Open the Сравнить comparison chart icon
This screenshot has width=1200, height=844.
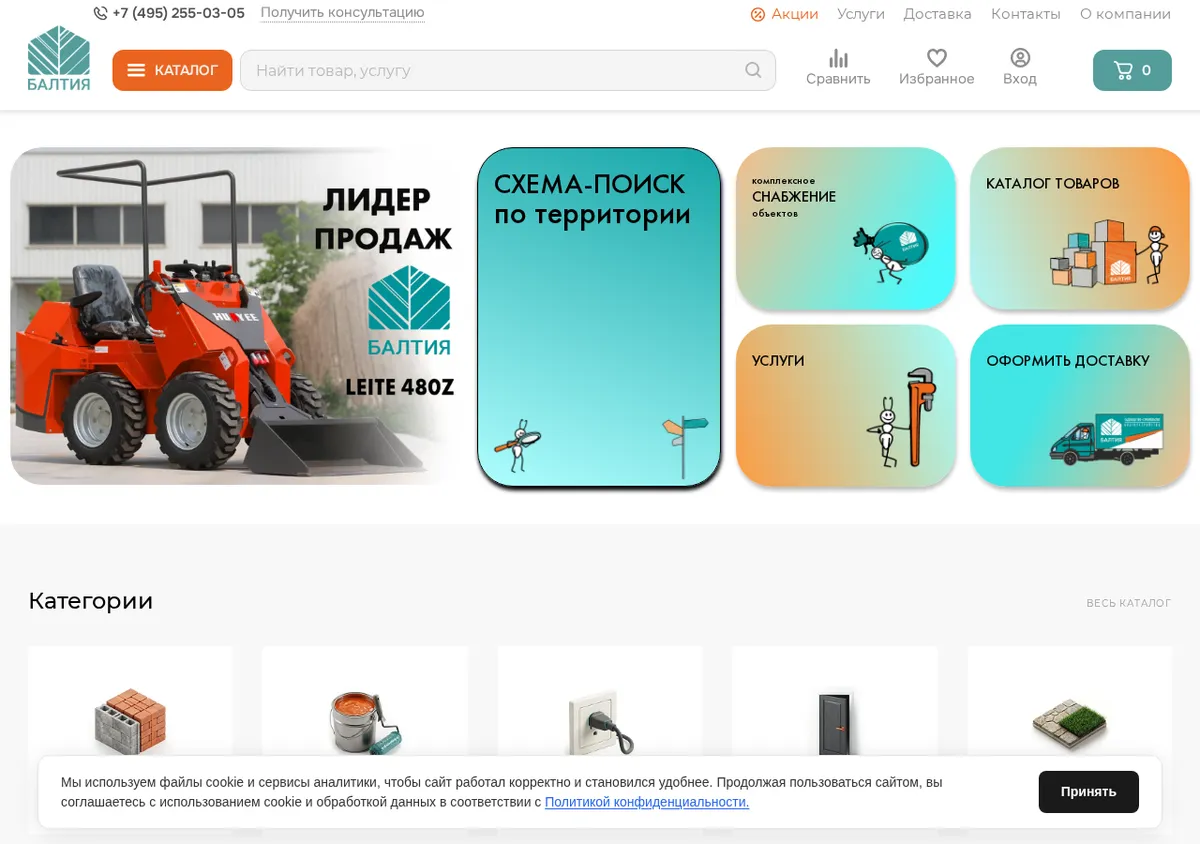coord(838,59)
